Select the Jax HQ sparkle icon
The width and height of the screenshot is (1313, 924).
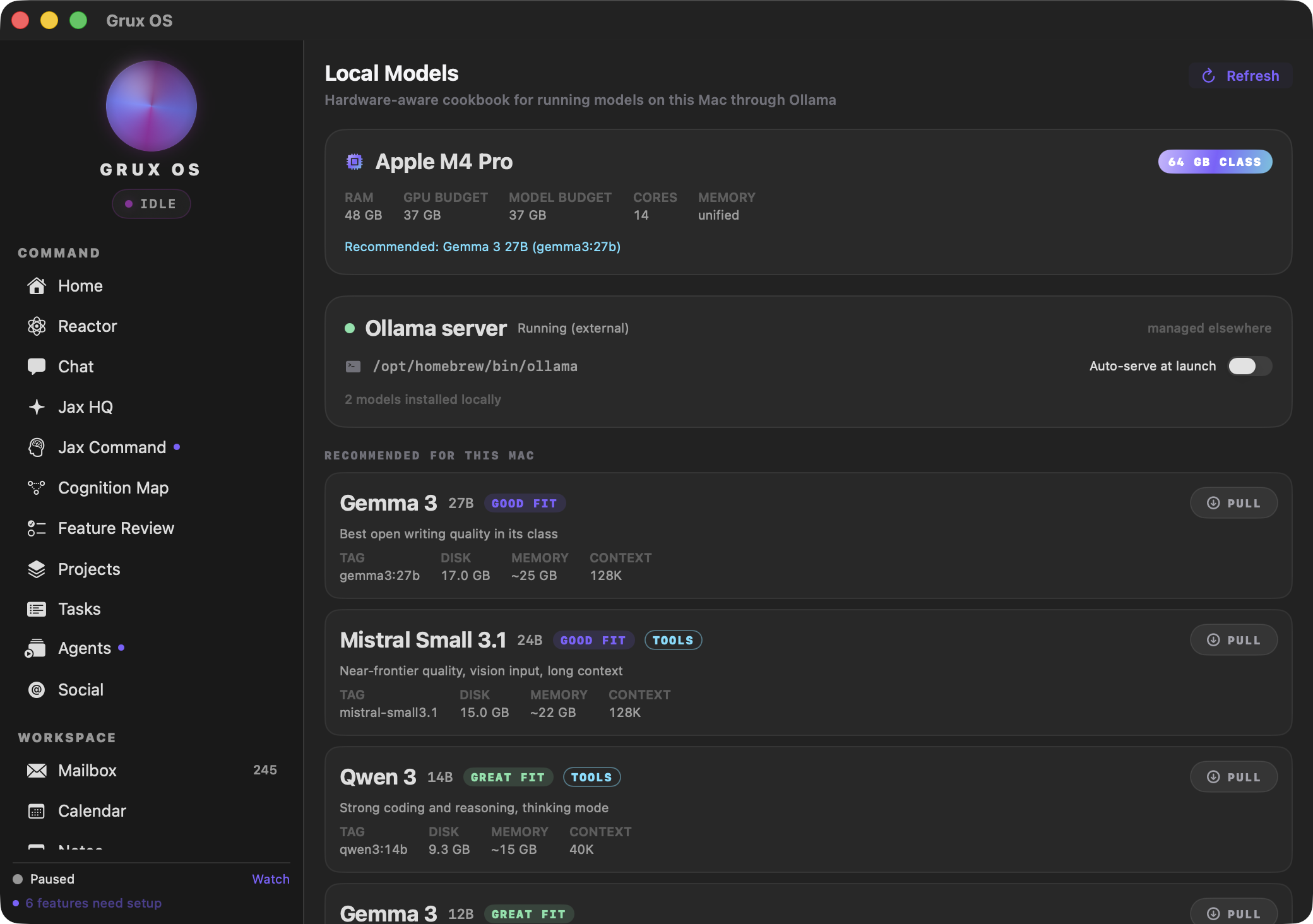click(37, 407)
